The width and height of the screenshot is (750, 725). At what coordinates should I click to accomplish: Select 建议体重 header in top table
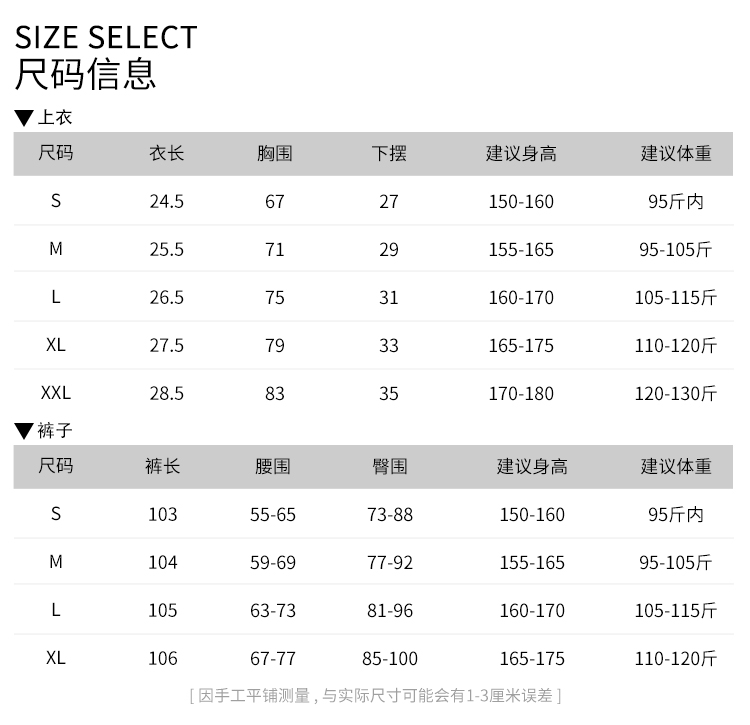[676, 154]
